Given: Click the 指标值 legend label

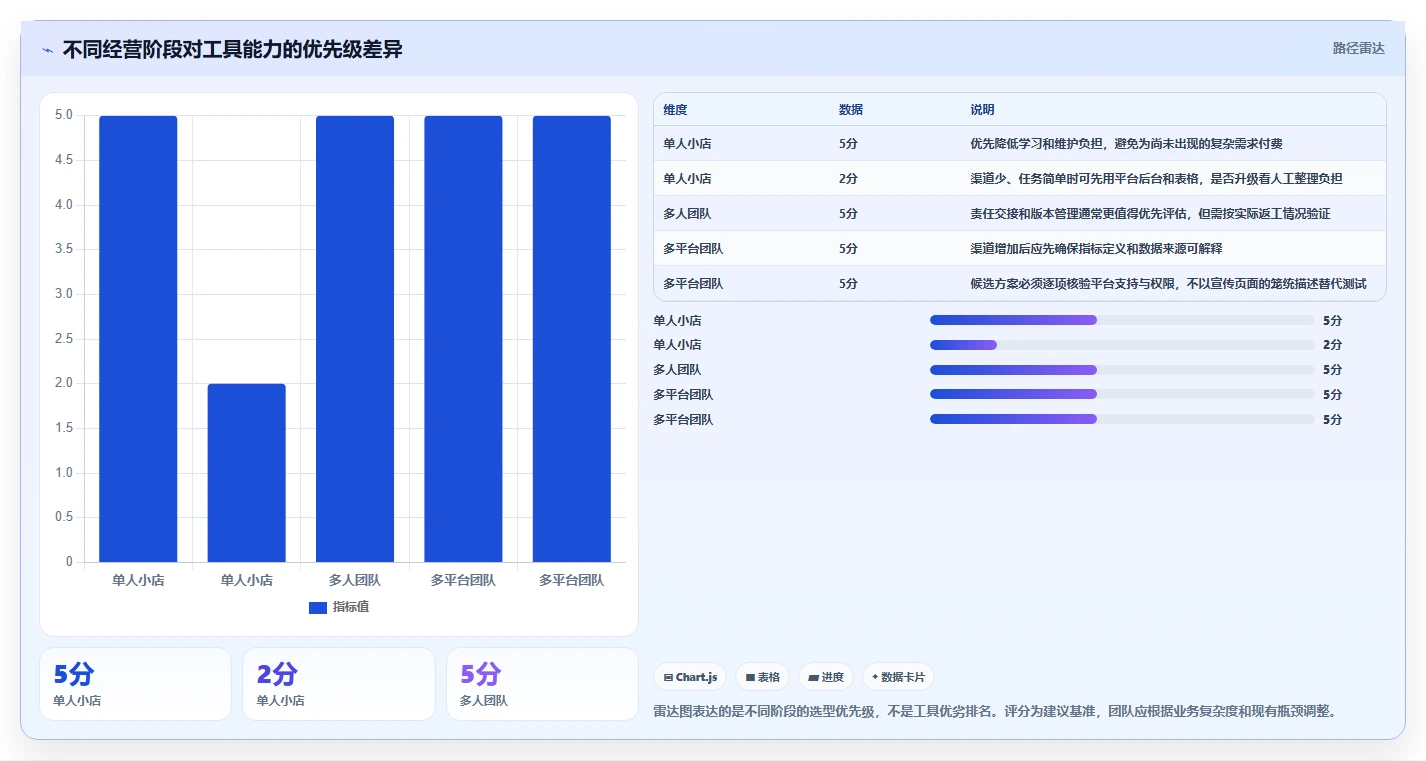Looking at the screenshot, I should click(x=351, y=607).
